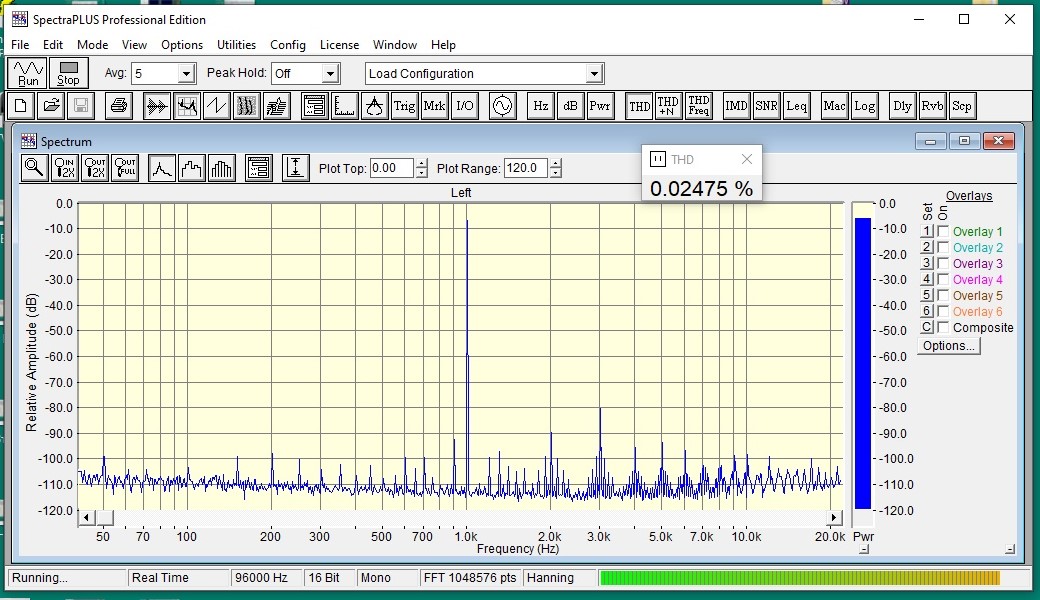Screen dimensions: 1040x600
Task: Open the Log data logging utility
Action: click(x=864, y=106)
